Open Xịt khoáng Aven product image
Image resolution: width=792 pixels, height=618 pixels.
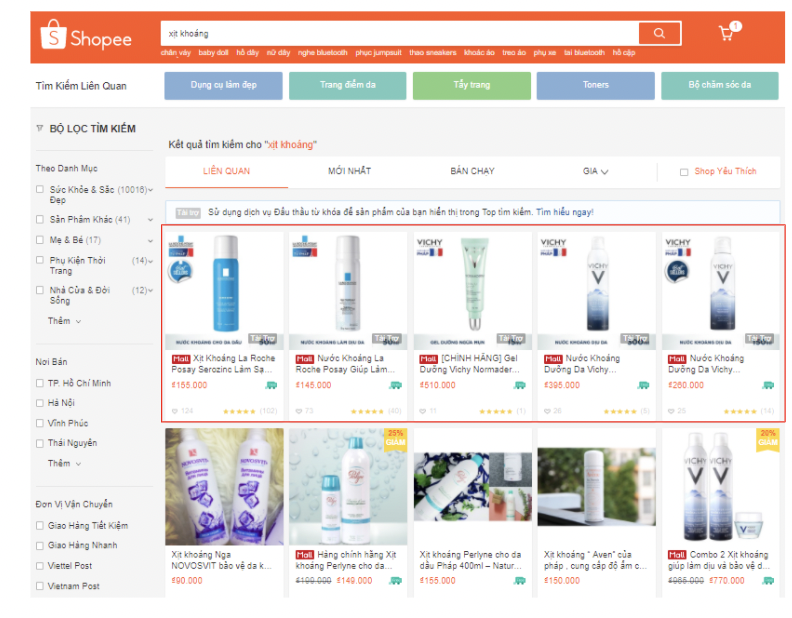(597, 487)
